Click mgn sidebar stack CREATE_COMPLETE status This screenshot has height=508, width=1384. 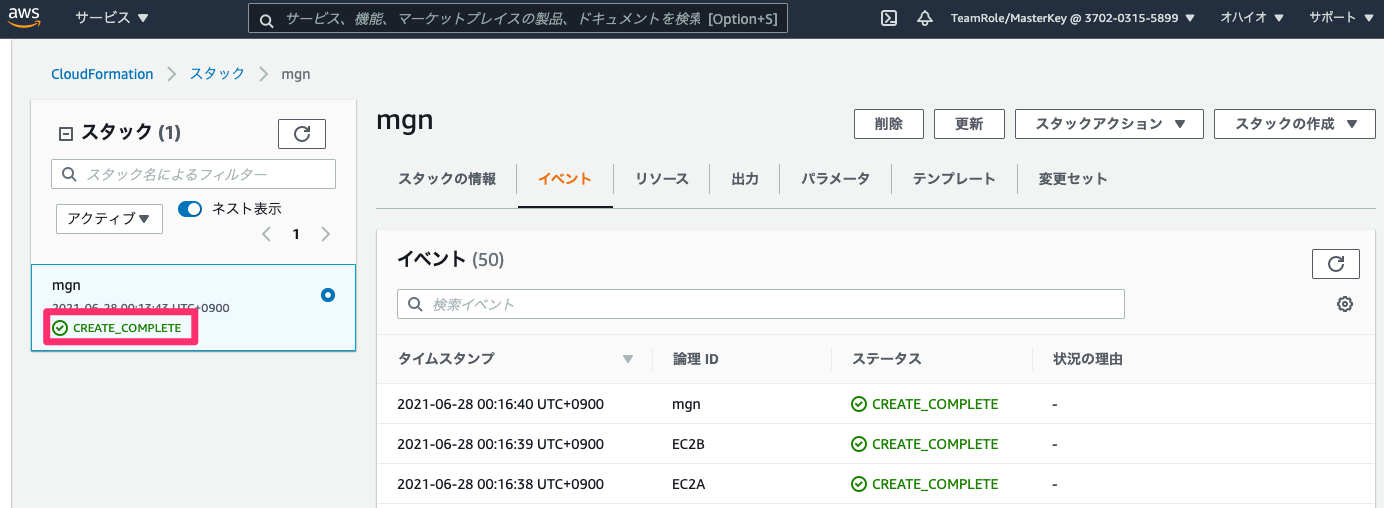tap(117, 328)
